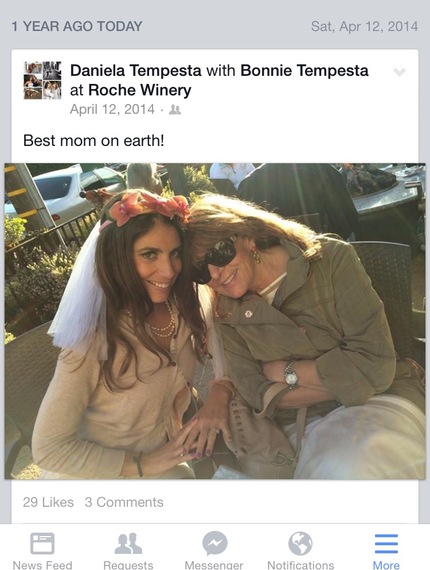Open Bonnie Tempesta's profile link
Viewport: 430px width, 570px height.
(x=304, y=71)
